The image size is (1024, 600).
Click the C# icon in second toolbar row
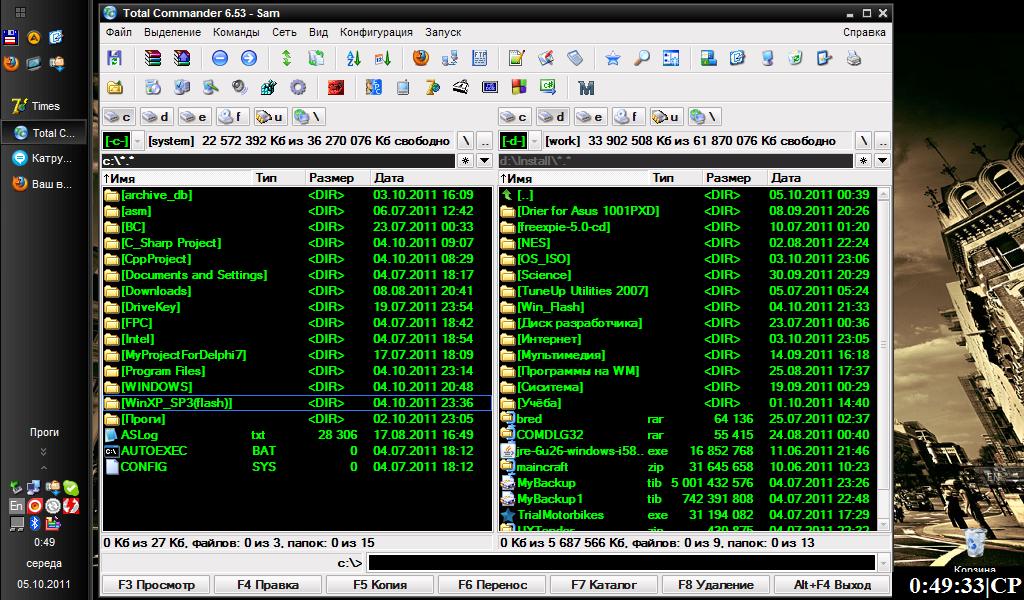pyautogui.click(x=547, y=87)
